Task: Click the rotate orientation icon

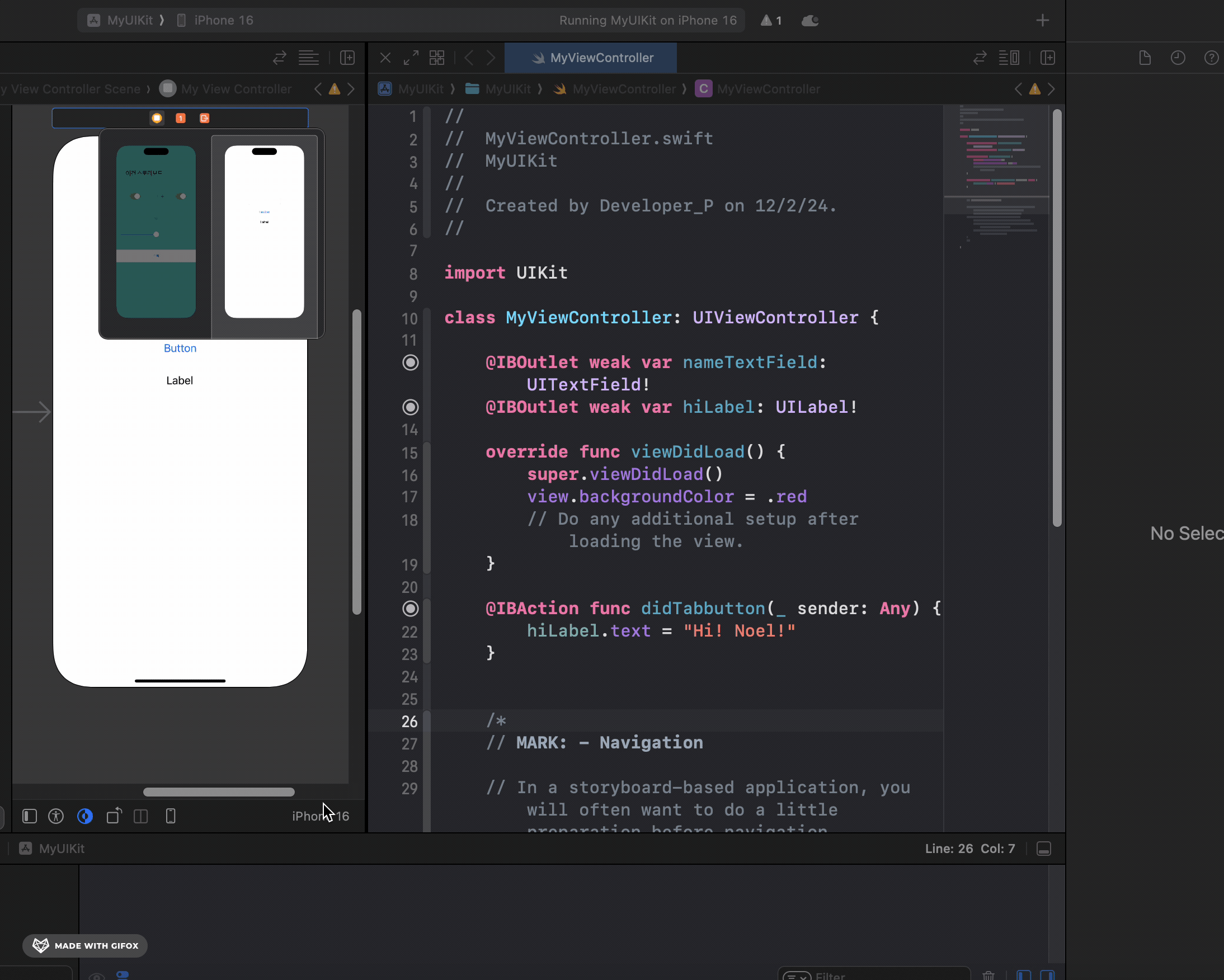Action: click(x=114, y=816)
